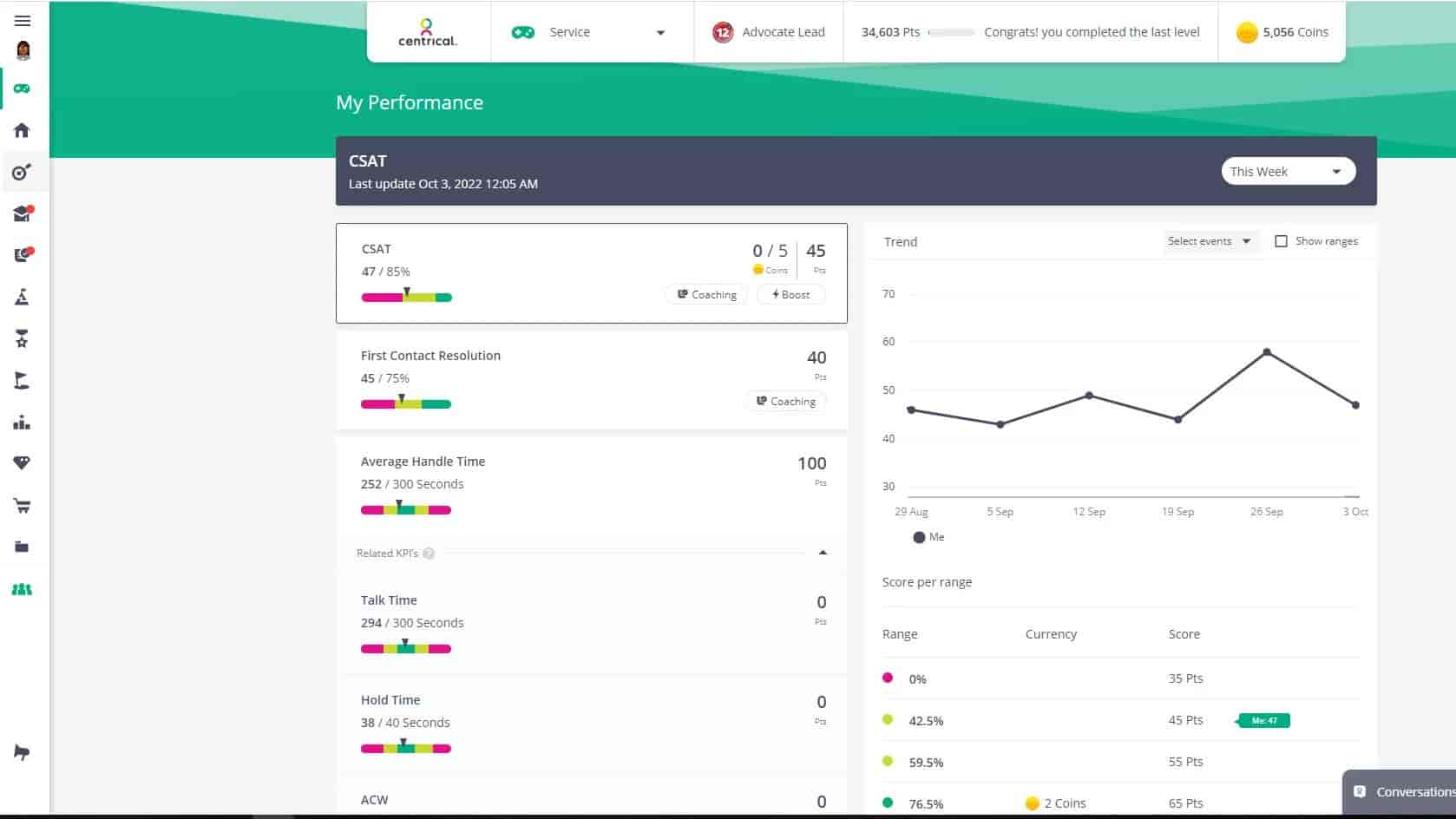Open the shopping cart store icon
Viewport: 1456px width, 819px height.
23,505
